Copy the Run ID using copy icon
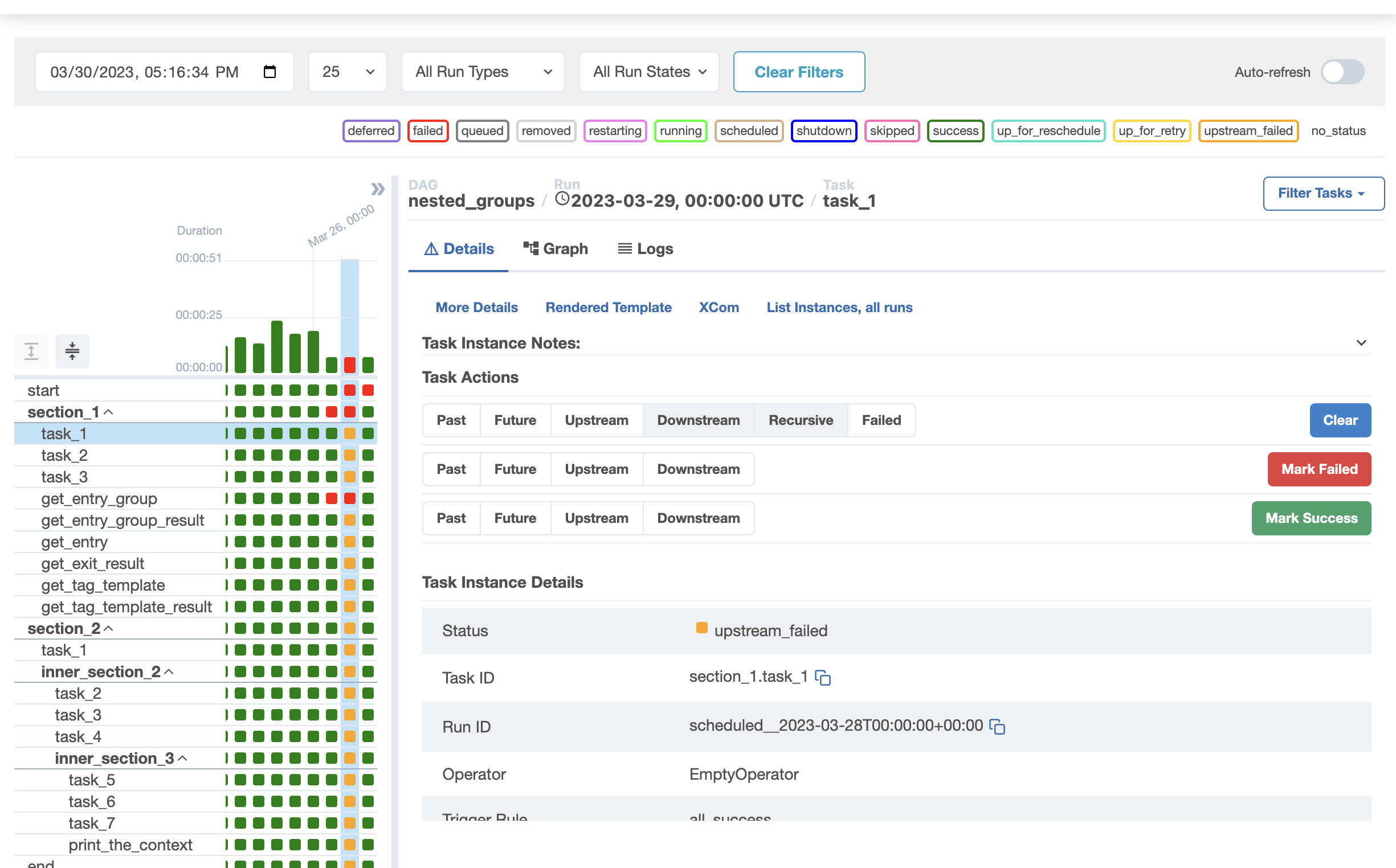Viewport: 1396px width, 868px height. [998, 727]
